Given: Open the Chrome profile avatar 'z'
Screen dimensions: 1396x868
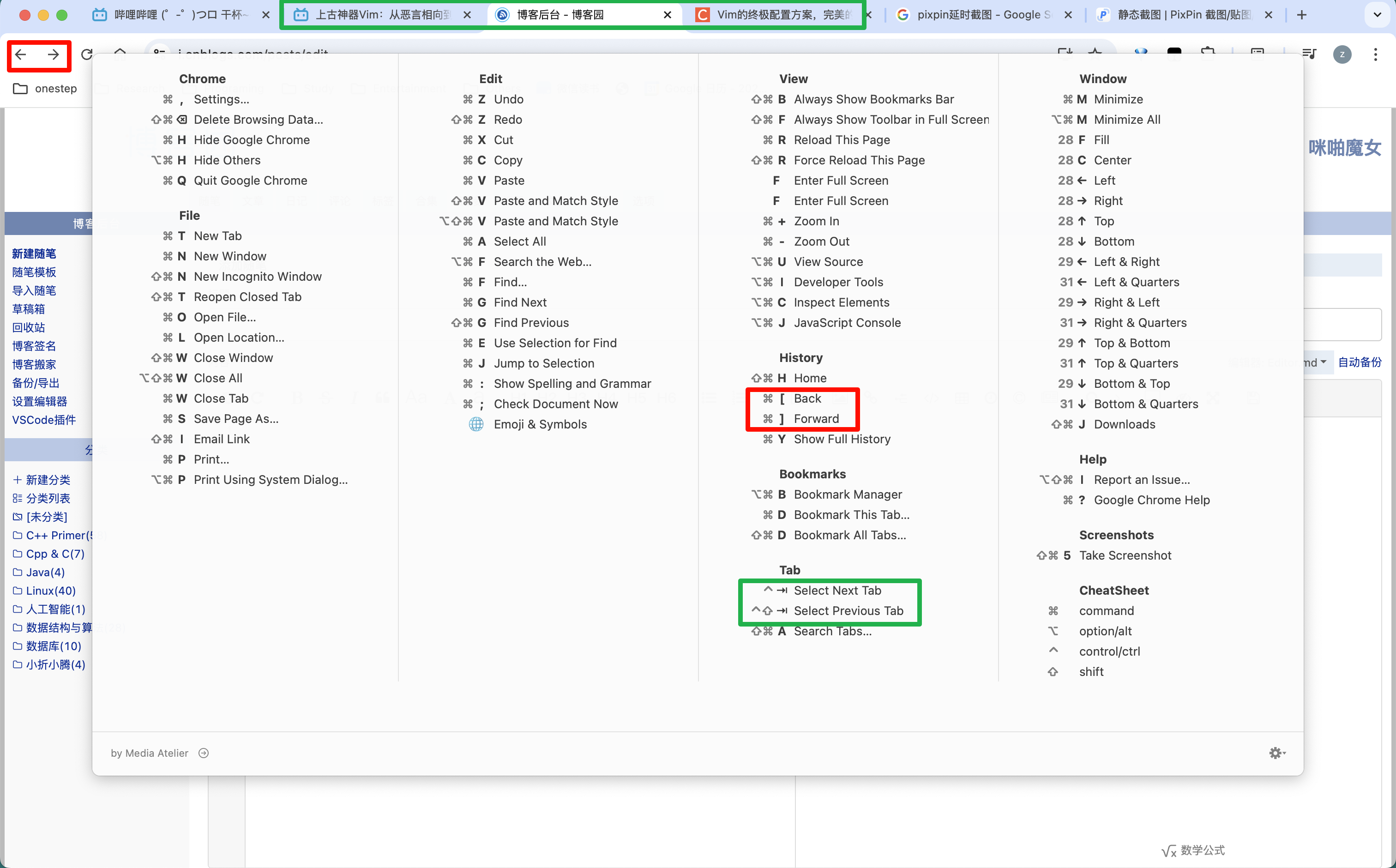Looking at the screenshot, I should [x=1342, y=54].
